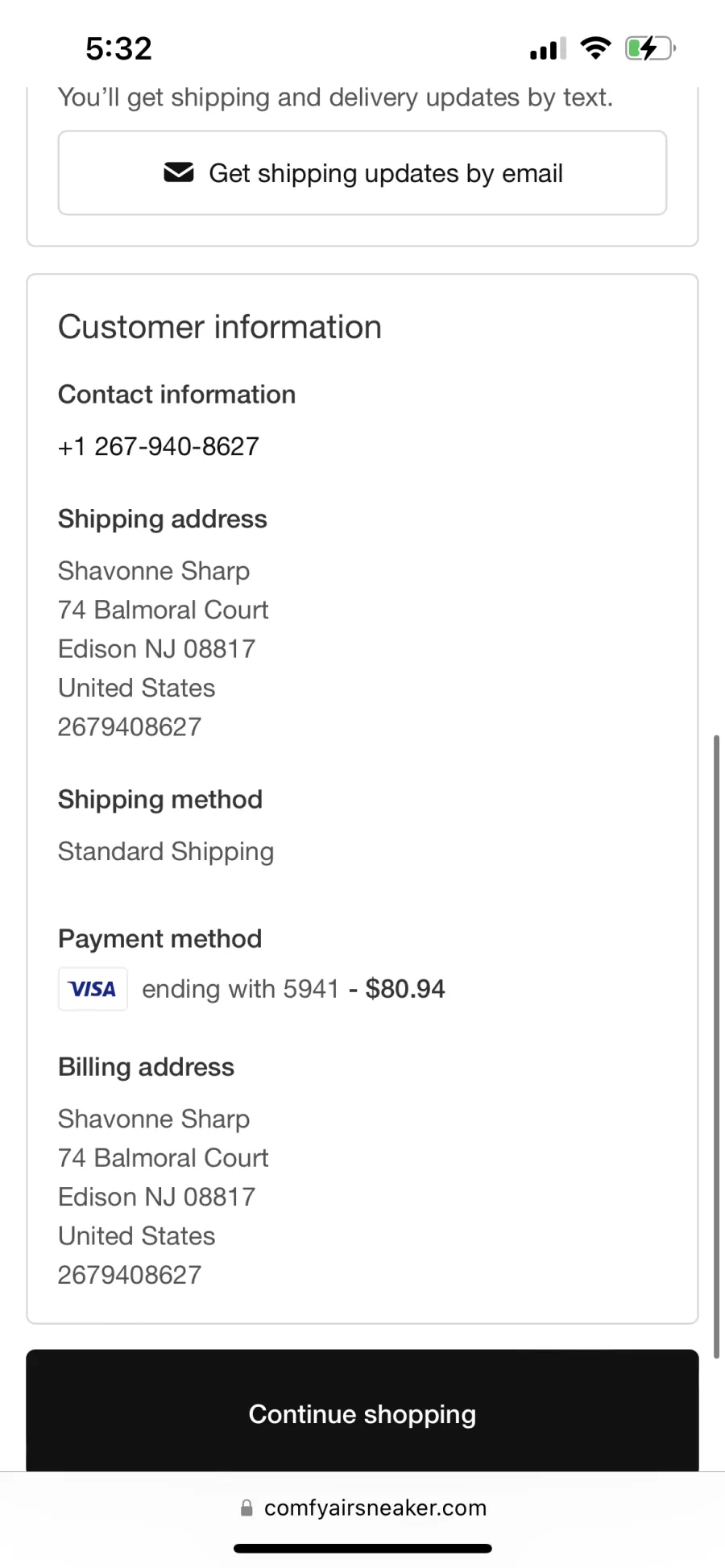Tap shipping address phone 2679408627
This screenshot has width=725, height=1568.
pyautogui.click(x=130, y=726)
